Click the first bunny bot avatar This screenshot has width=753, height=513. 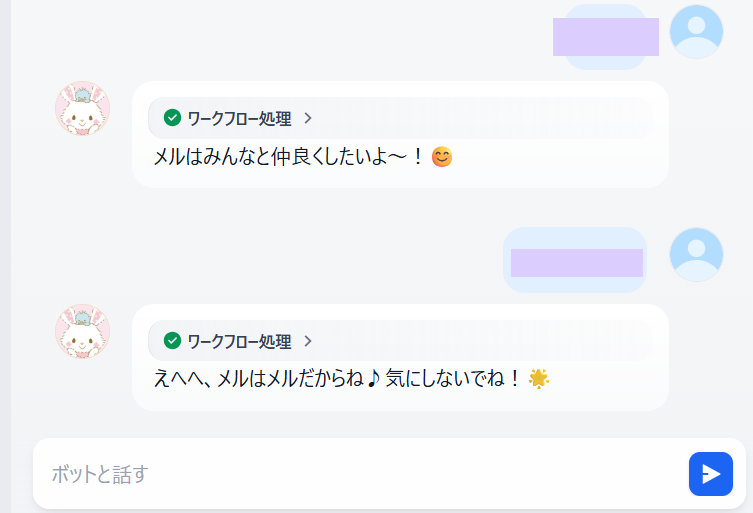point(82,109)
